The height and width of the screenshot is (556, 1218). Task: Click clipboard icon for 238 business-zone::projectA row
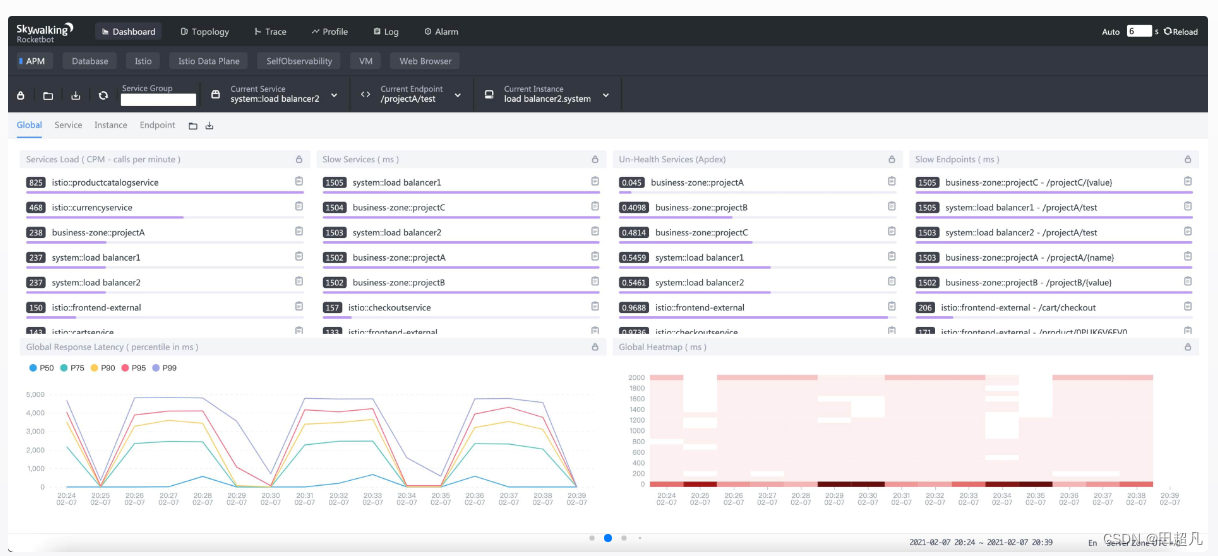coord(299,231)
